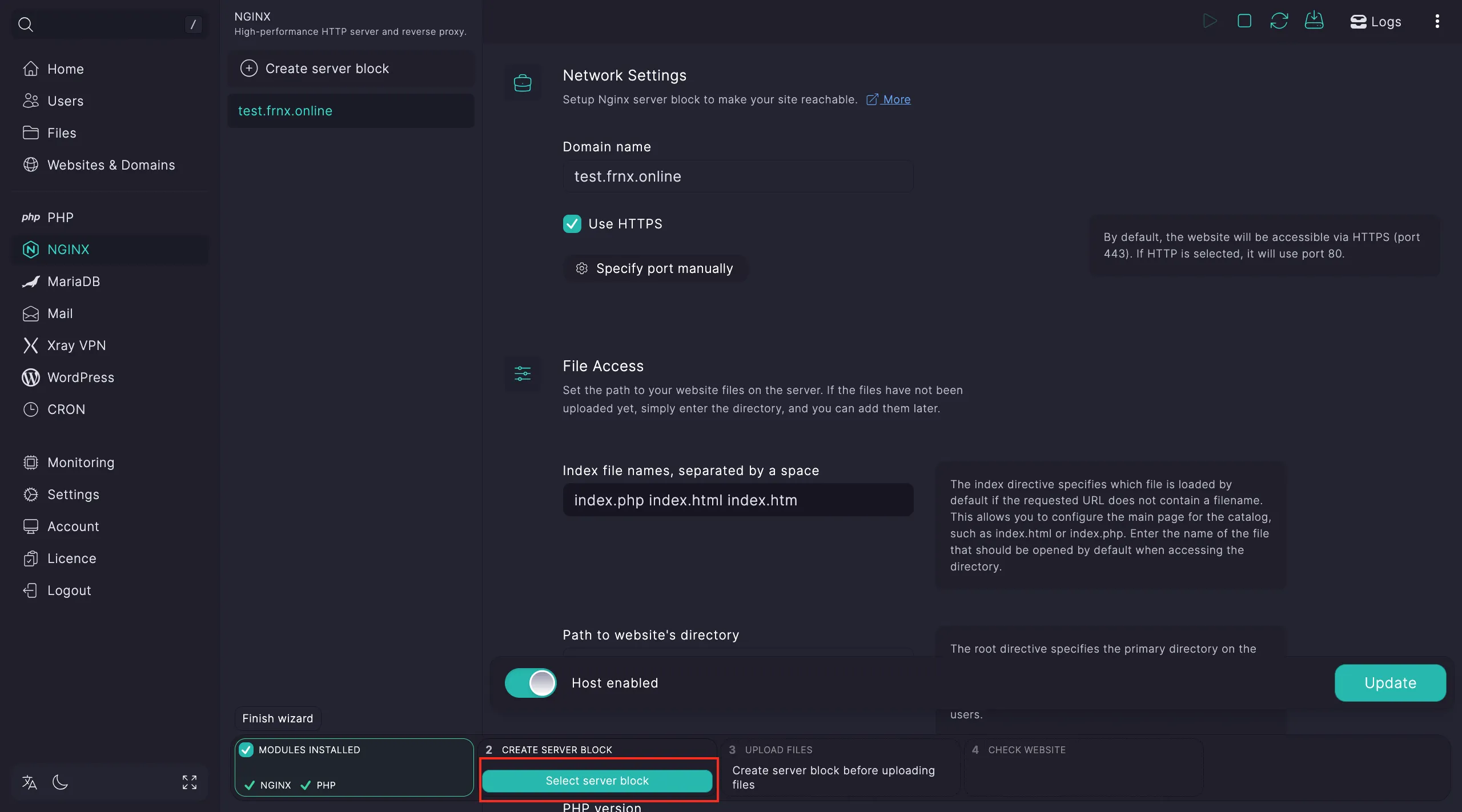
Task: Click the File Access sliders icon
Action: coord(523,374)
